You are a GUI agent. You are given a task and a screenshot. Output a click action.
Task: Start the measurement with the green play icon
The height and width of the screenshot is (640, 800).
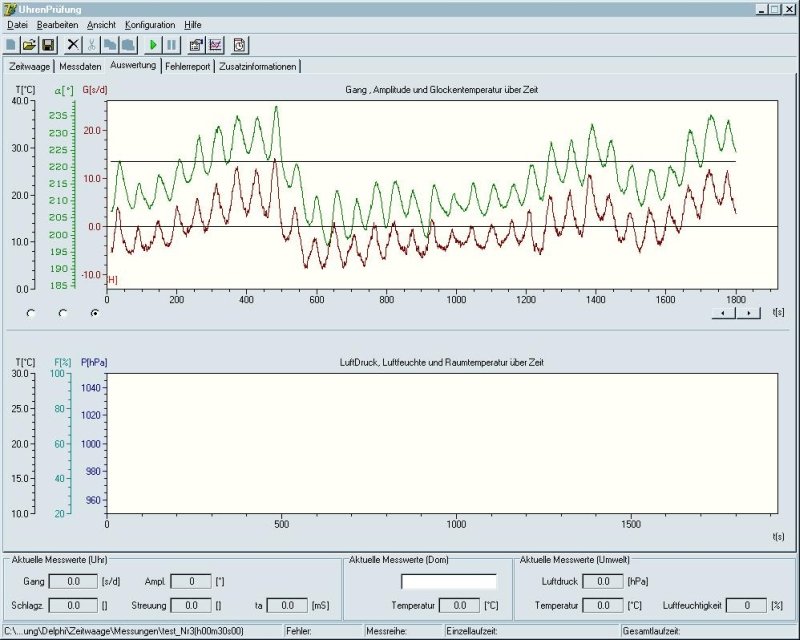point(153,45)
